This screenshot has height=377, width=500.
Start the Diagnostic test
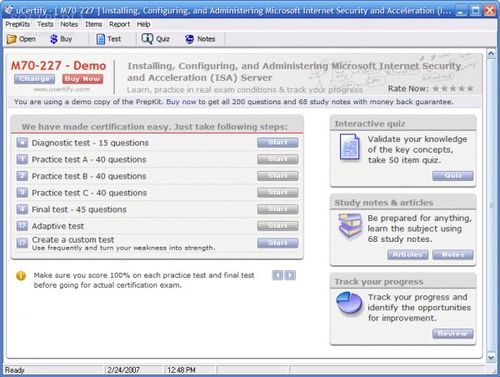[278, 143]
